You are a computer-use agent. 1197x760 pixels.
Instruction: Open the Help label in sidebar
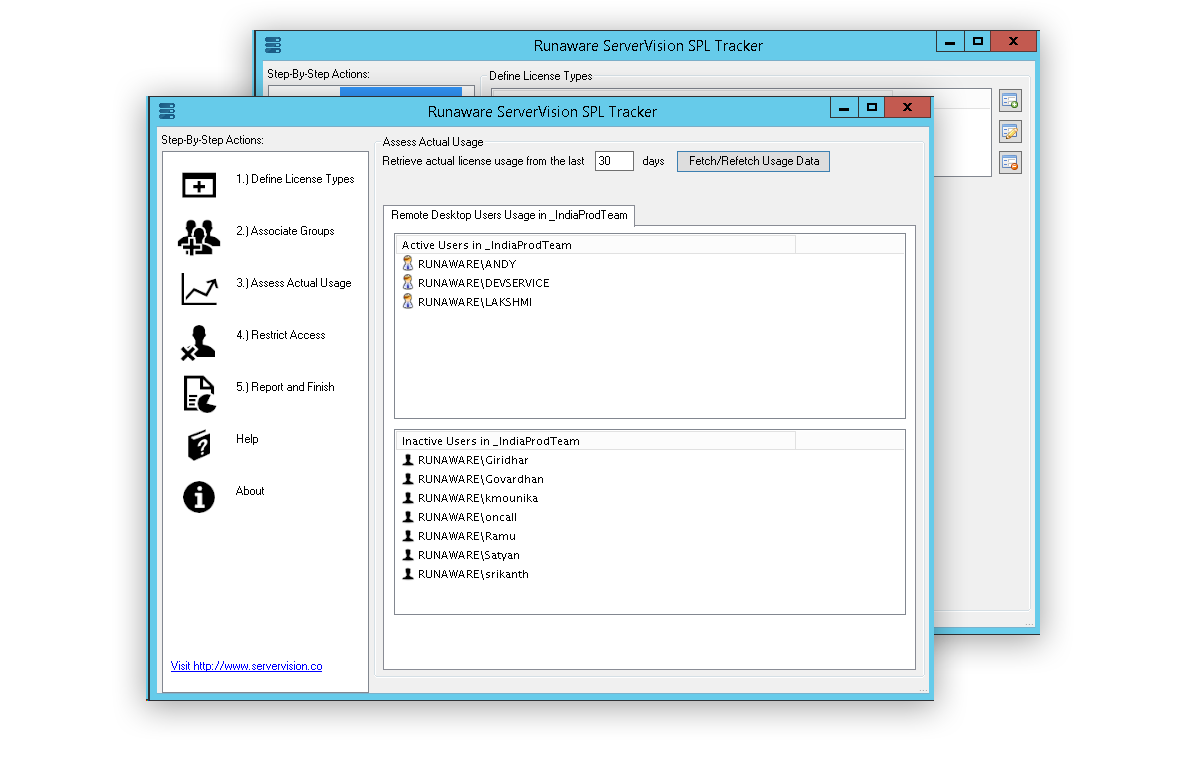(x=247, y=439)
